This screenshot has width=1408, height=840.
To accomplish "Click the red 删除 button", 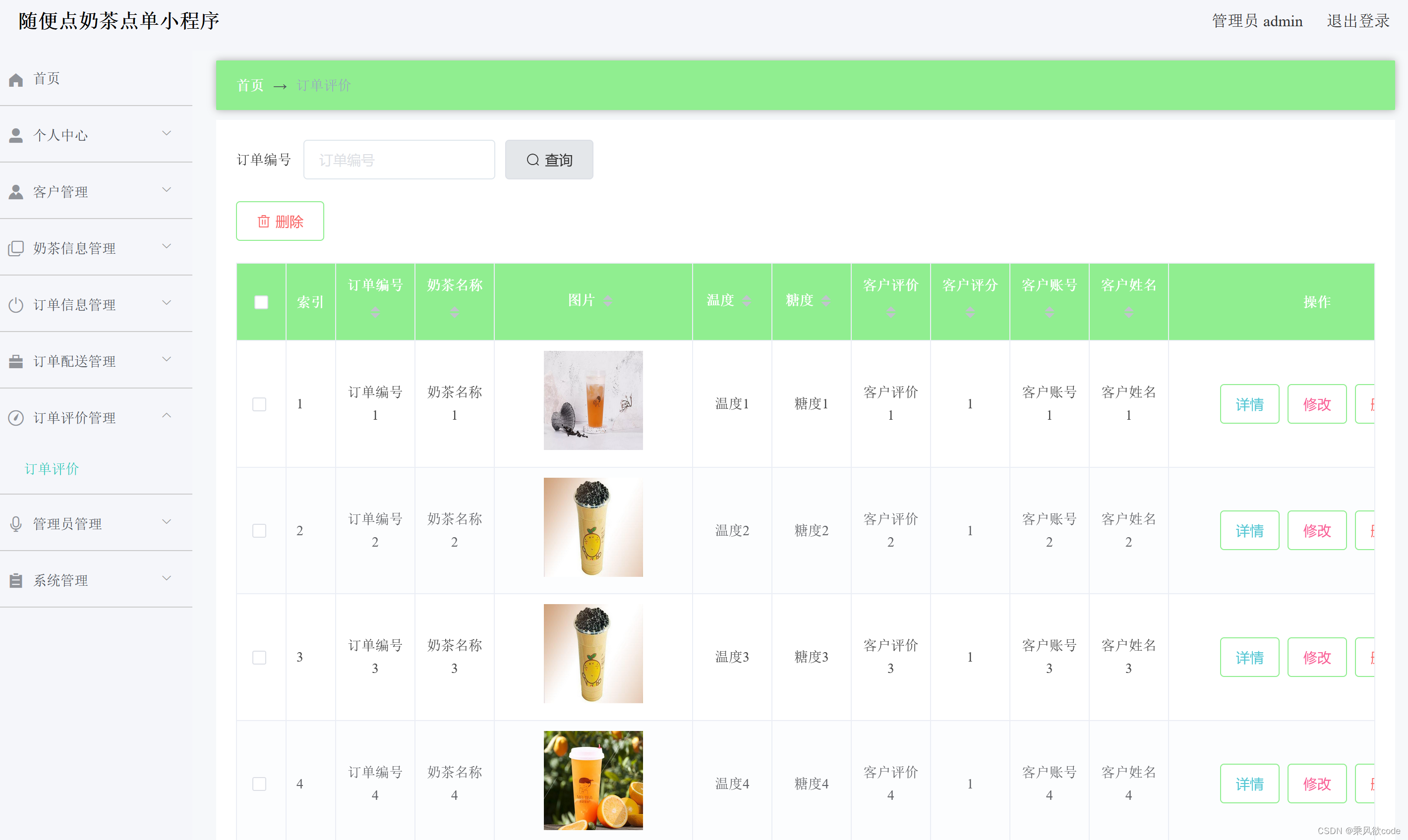I will 280,222.
